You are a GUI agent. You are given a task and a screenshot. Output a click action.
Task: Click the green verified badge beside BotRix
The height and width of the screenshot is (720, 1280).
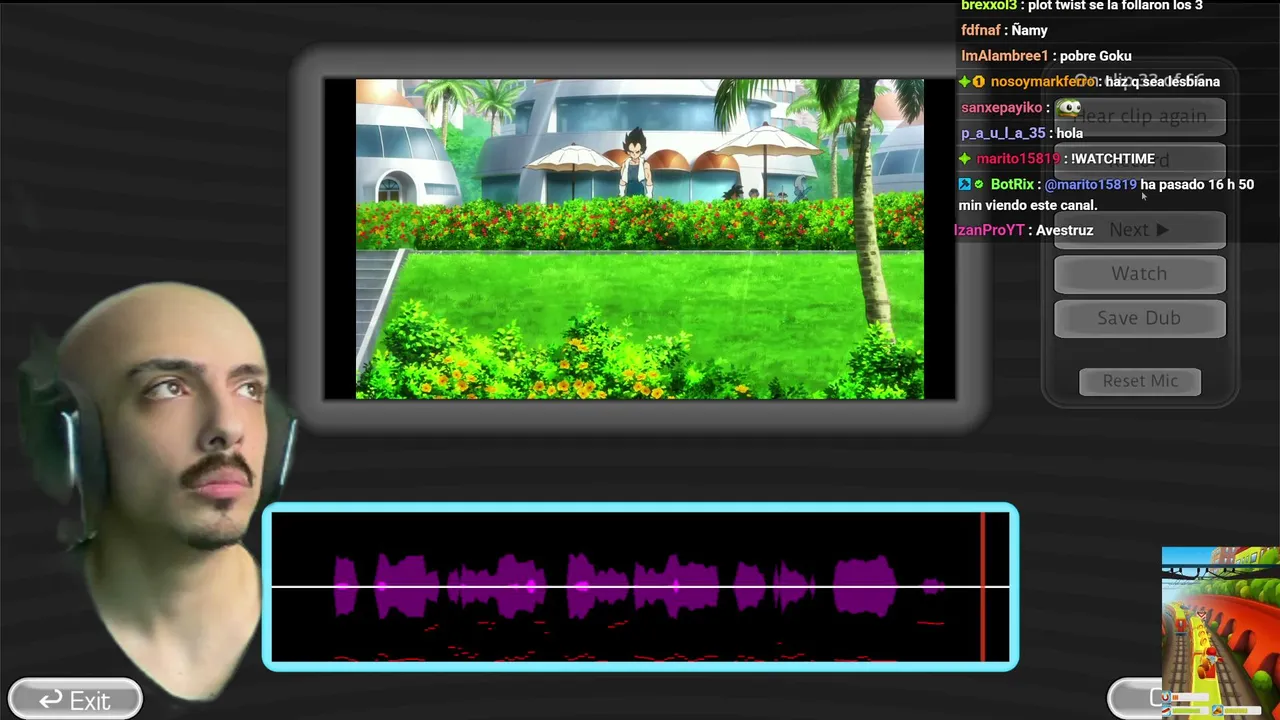click(979, 185)
